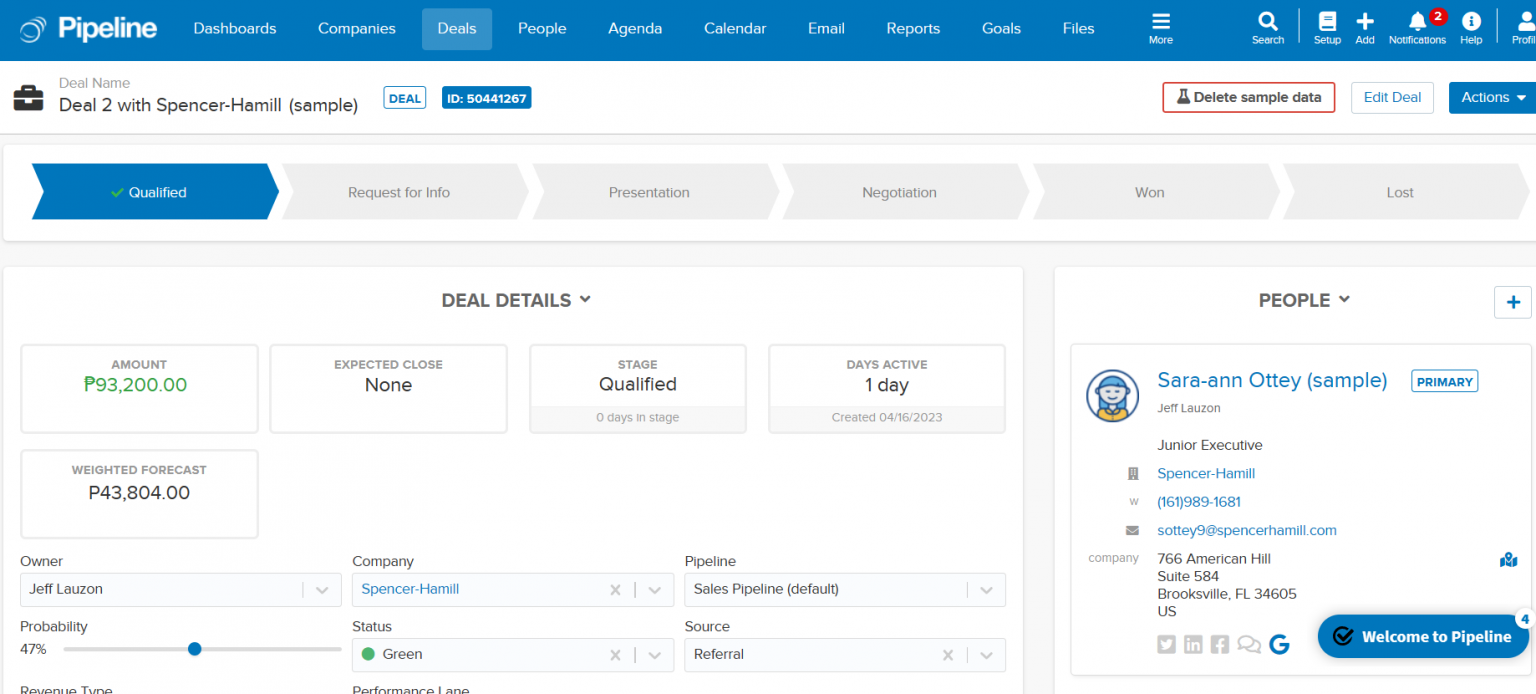View company address on the map icon
Viewport: 1536px width, 694px height.
(1508, 560)
